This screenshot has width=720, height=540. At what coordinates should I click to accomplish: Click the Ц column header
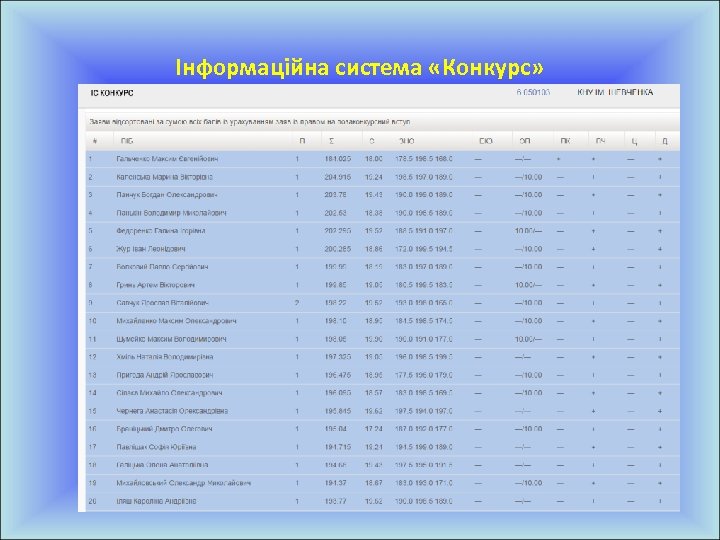click(634, 141)
